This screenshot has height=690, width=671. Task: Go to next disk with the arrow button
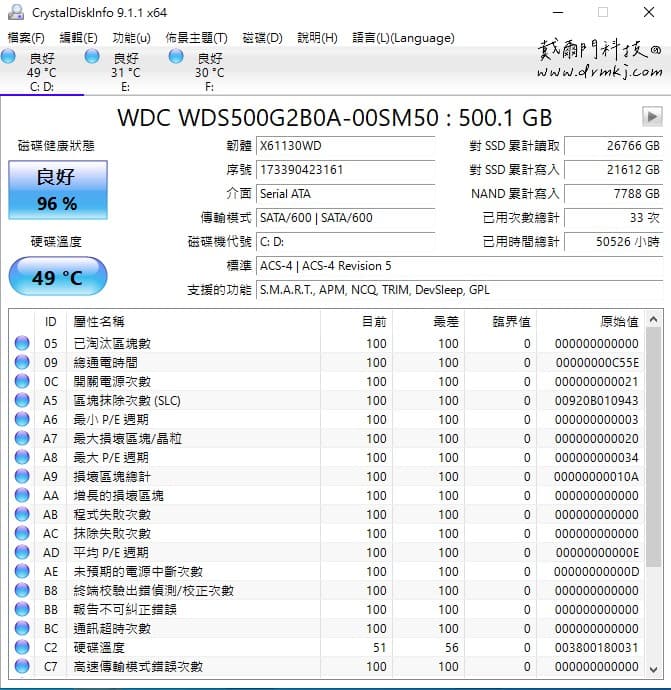click(652, 117)
